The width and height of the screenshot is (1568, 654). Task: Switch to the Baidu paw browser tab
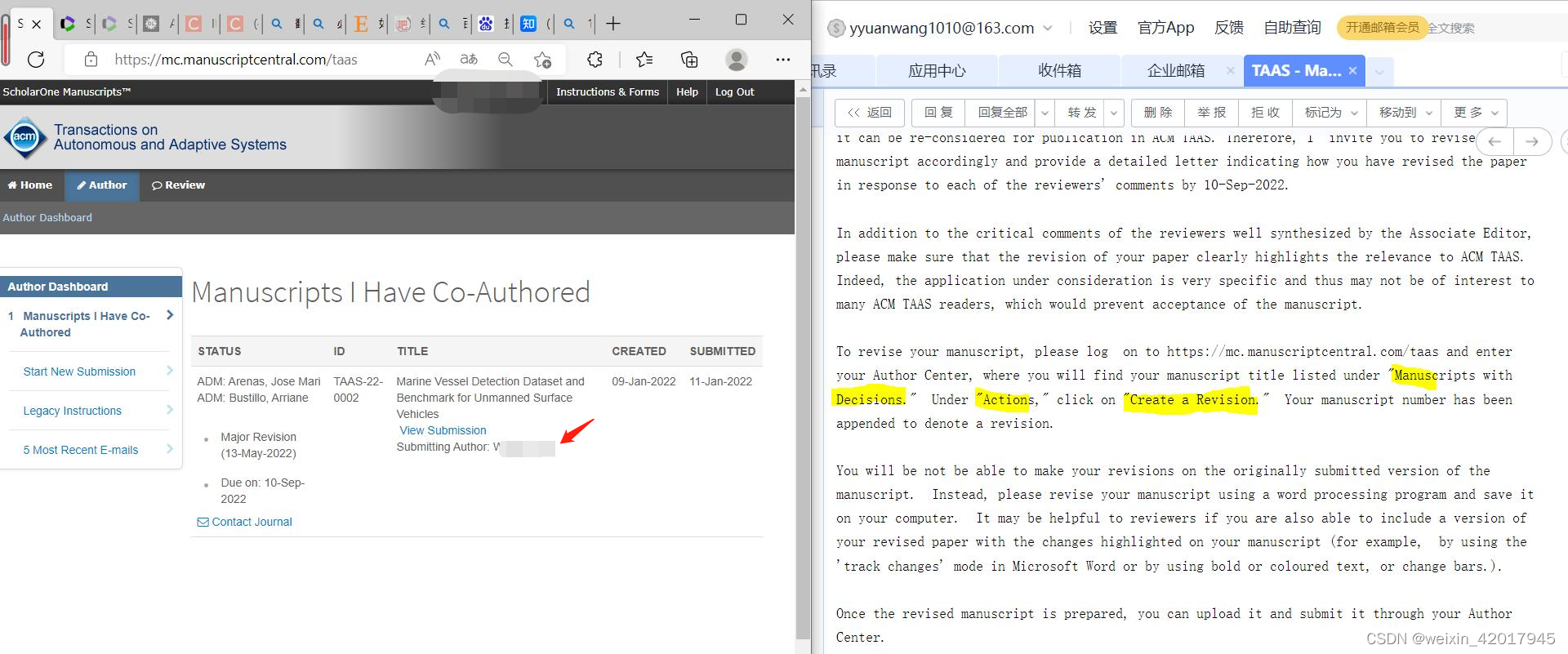tap(486, 24)
